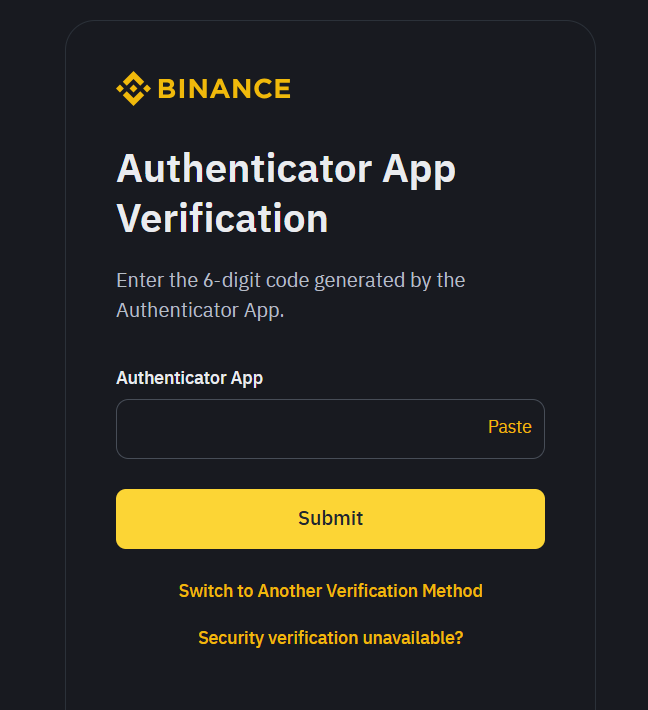Click the left edge of the code input
This screenshot has height=710, width=648.
tap(131, 429)
